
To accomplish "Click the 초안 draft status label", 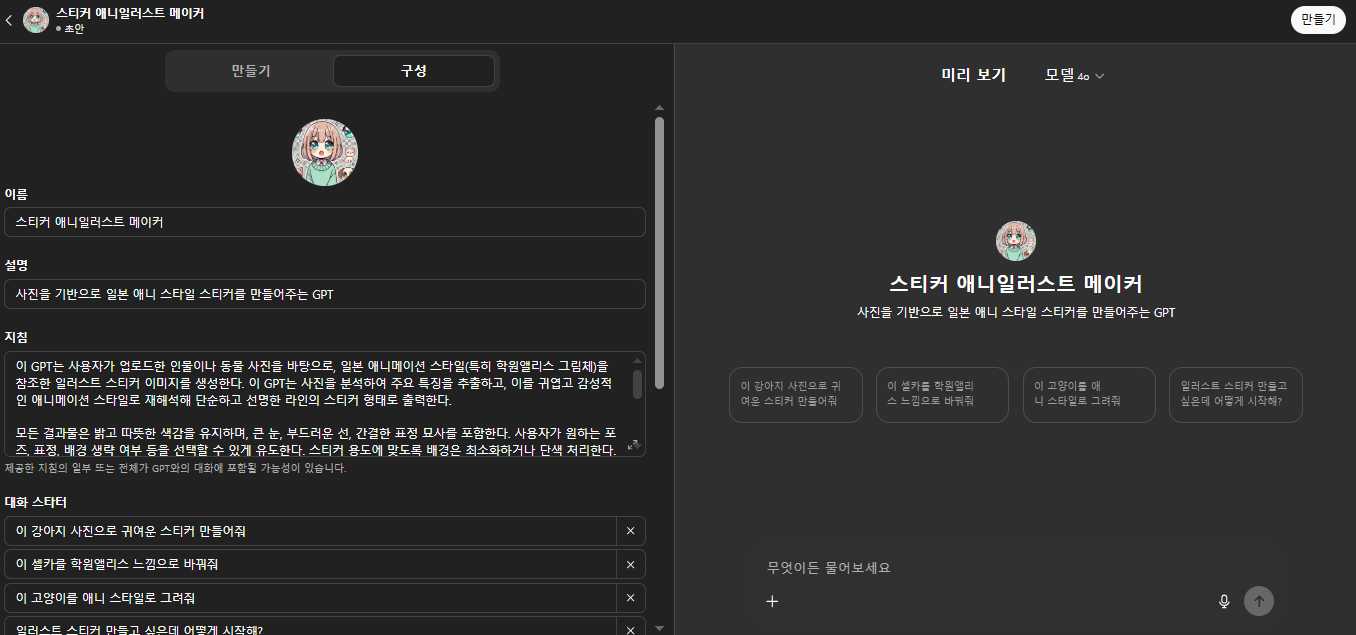I will pyautogui.click(x=70, y=29).
